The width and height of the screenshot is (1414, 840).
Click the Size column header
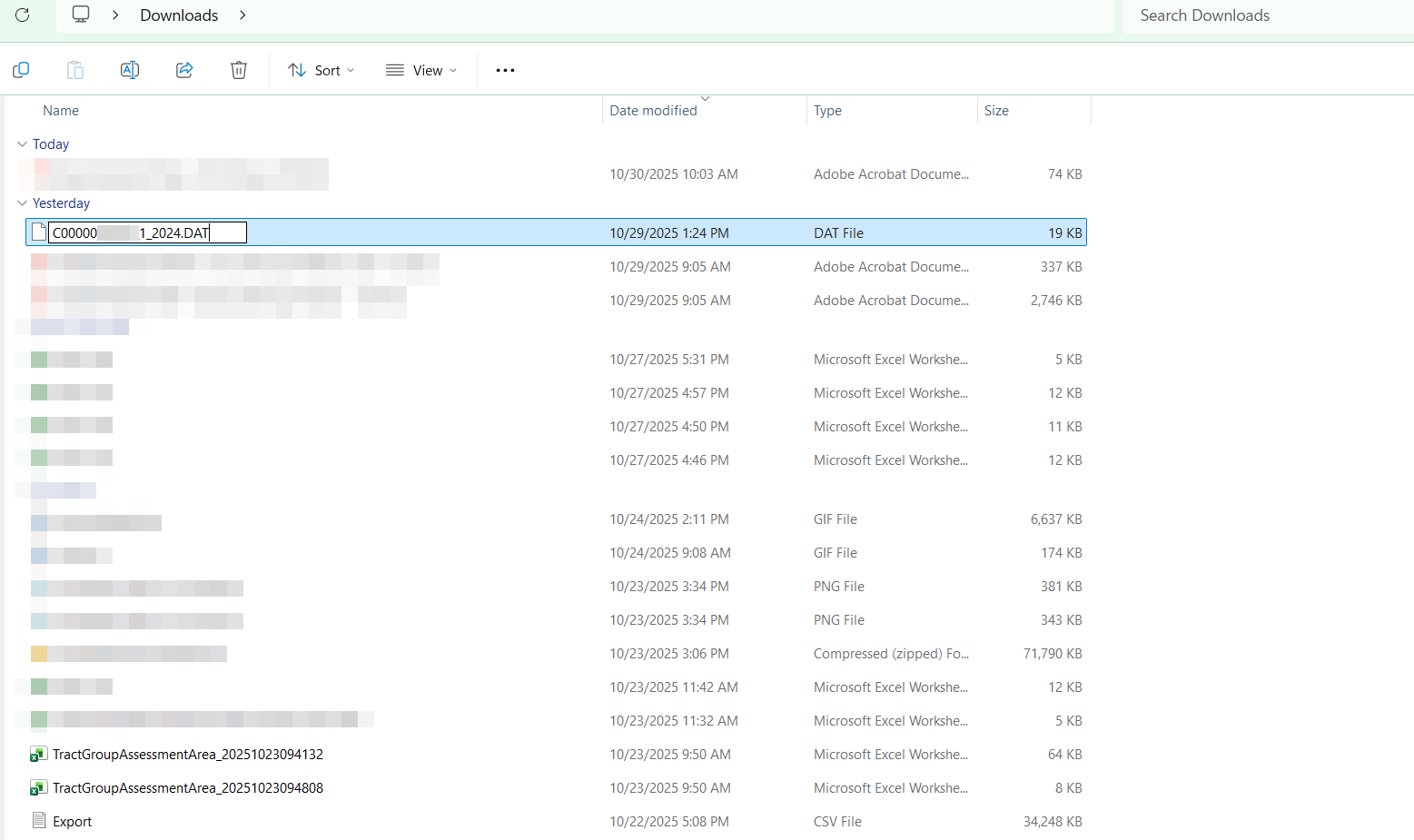[x=996, y=111]
